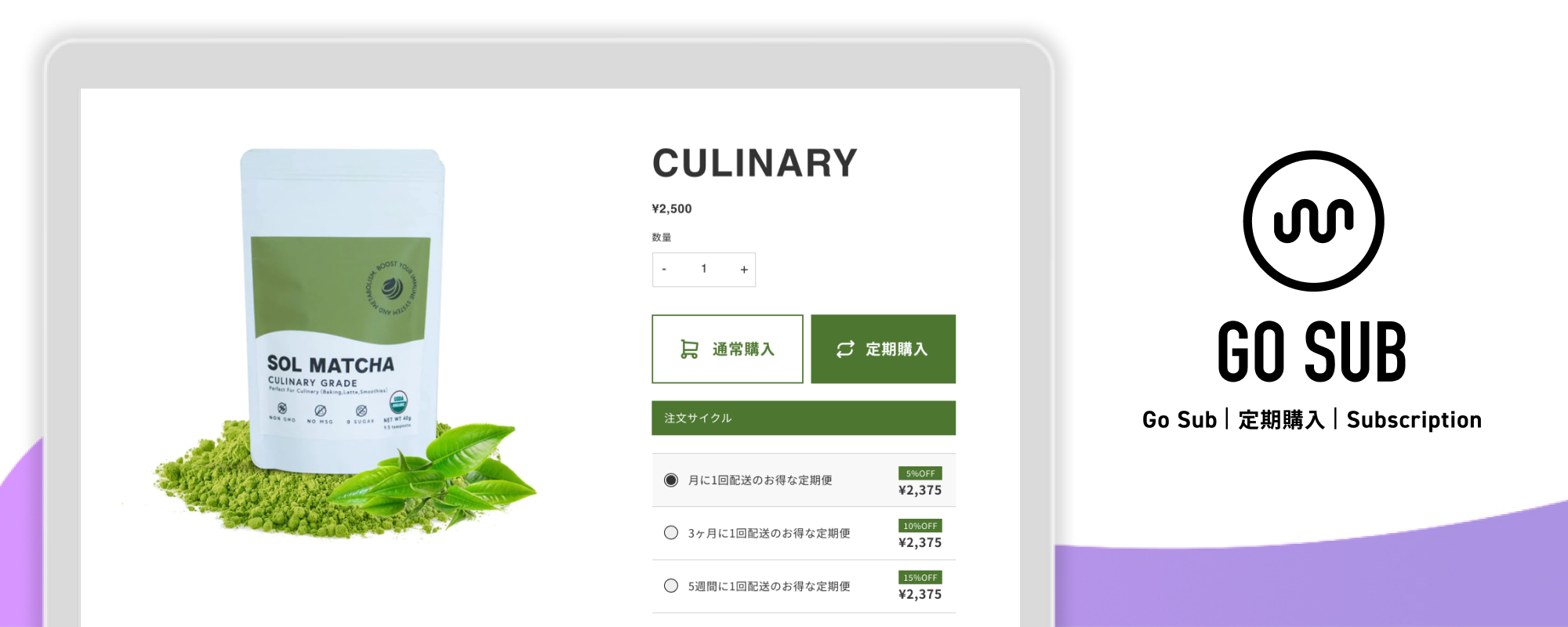Select the 5週間に1回配送 subscription radio
This screenshot has width=1568, height=627.
pyautogui.click(x=671, y=585)
